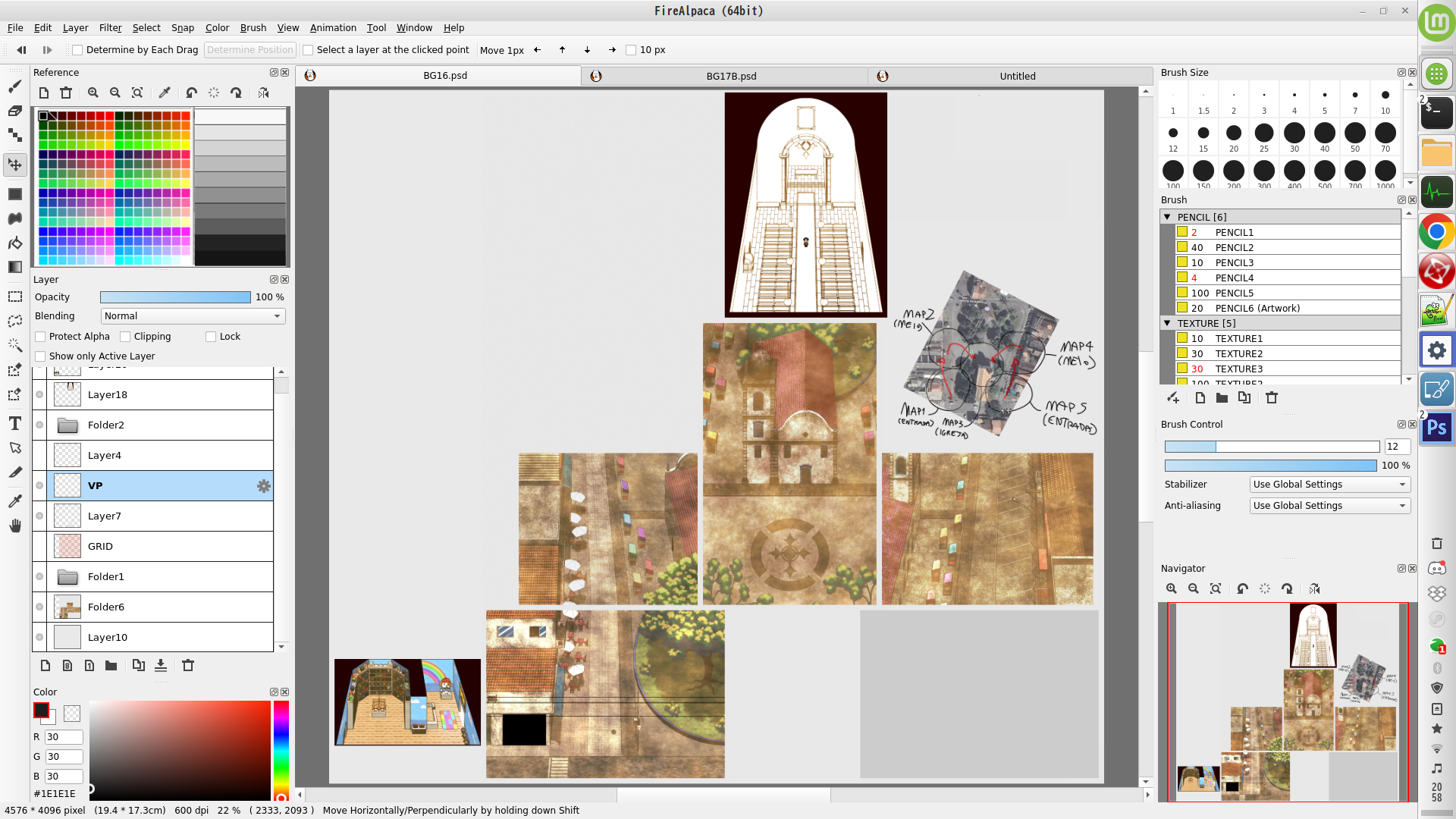The height and width of the screenshot is (819, 1456).
Task: Click the brush size value field
Action: pyautogui.click(x=1397, y=447)
